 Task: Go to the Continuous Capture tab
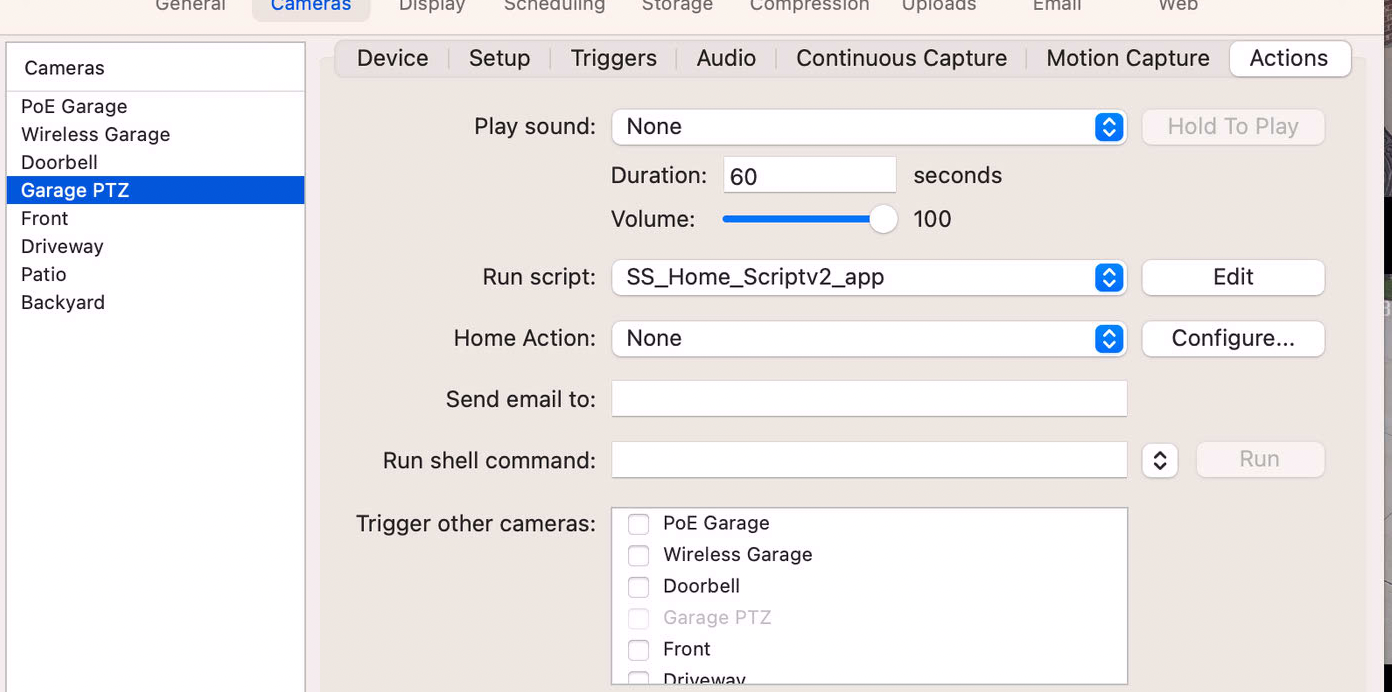coord(901,58)
